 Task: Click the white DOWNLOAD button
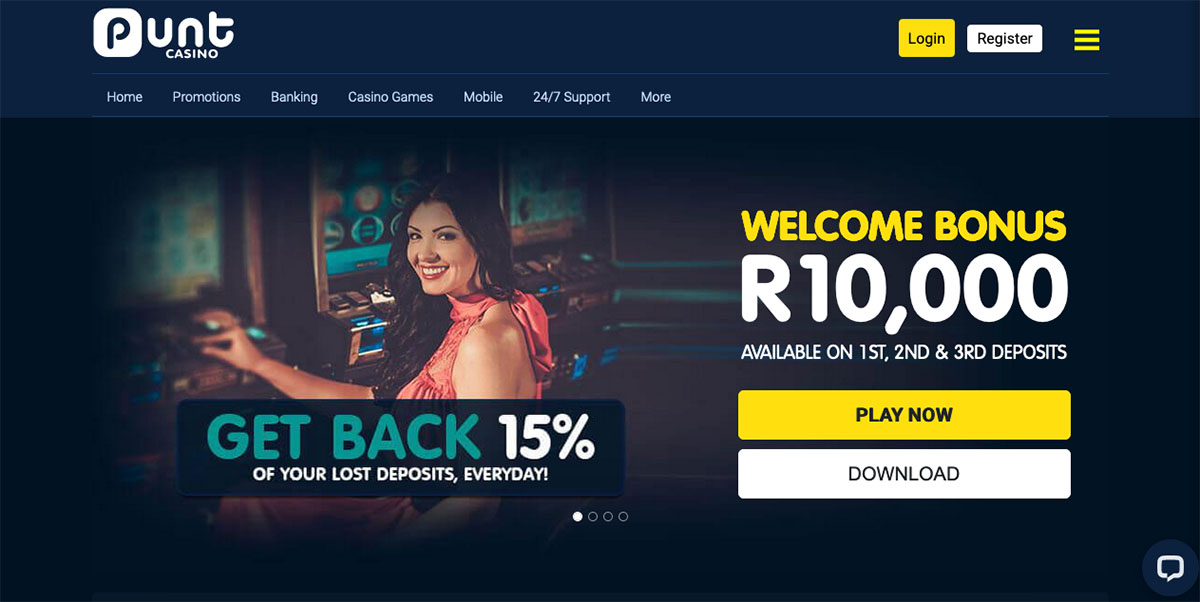tap(904, 474)
